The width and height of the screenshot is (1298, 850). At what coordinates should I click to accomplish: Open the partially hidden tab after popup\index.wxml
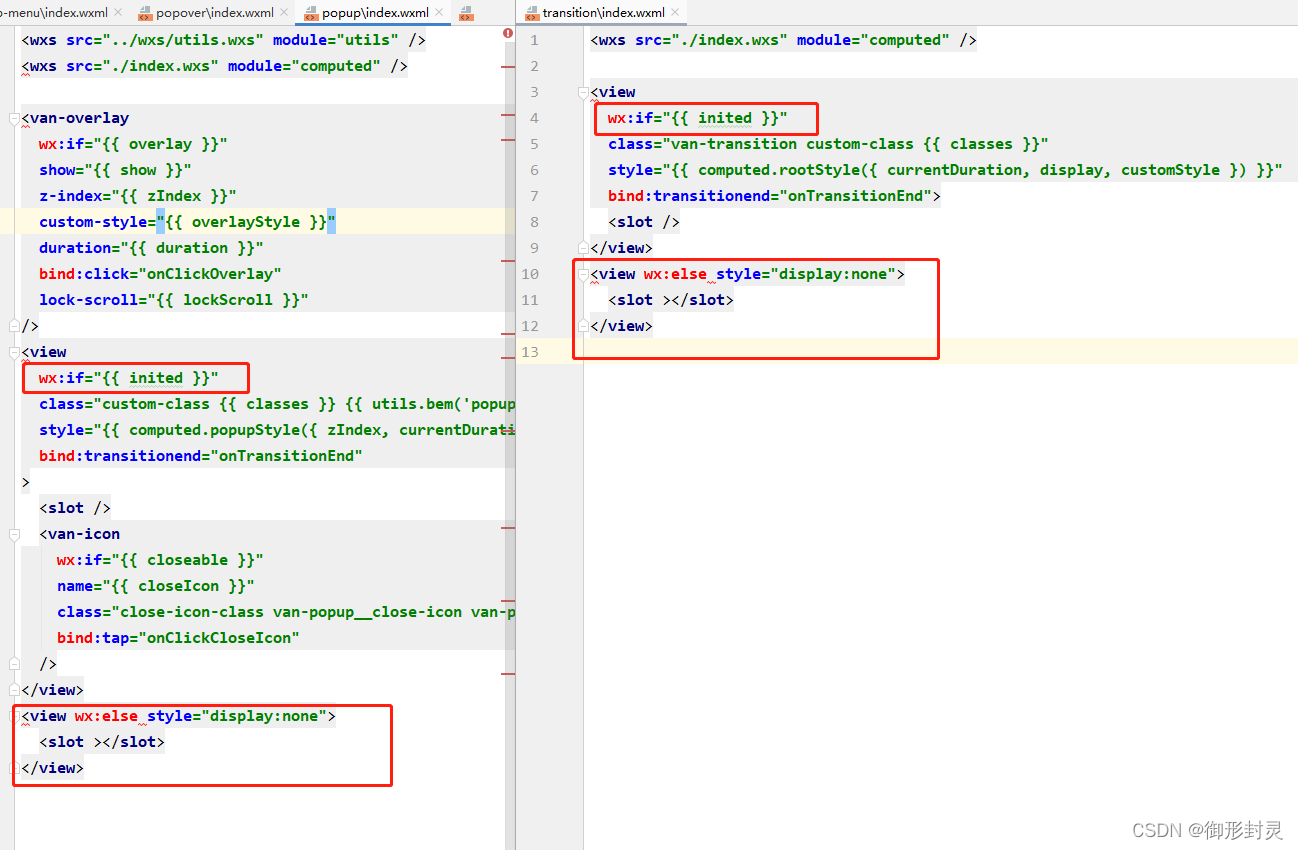coord(466,13)
